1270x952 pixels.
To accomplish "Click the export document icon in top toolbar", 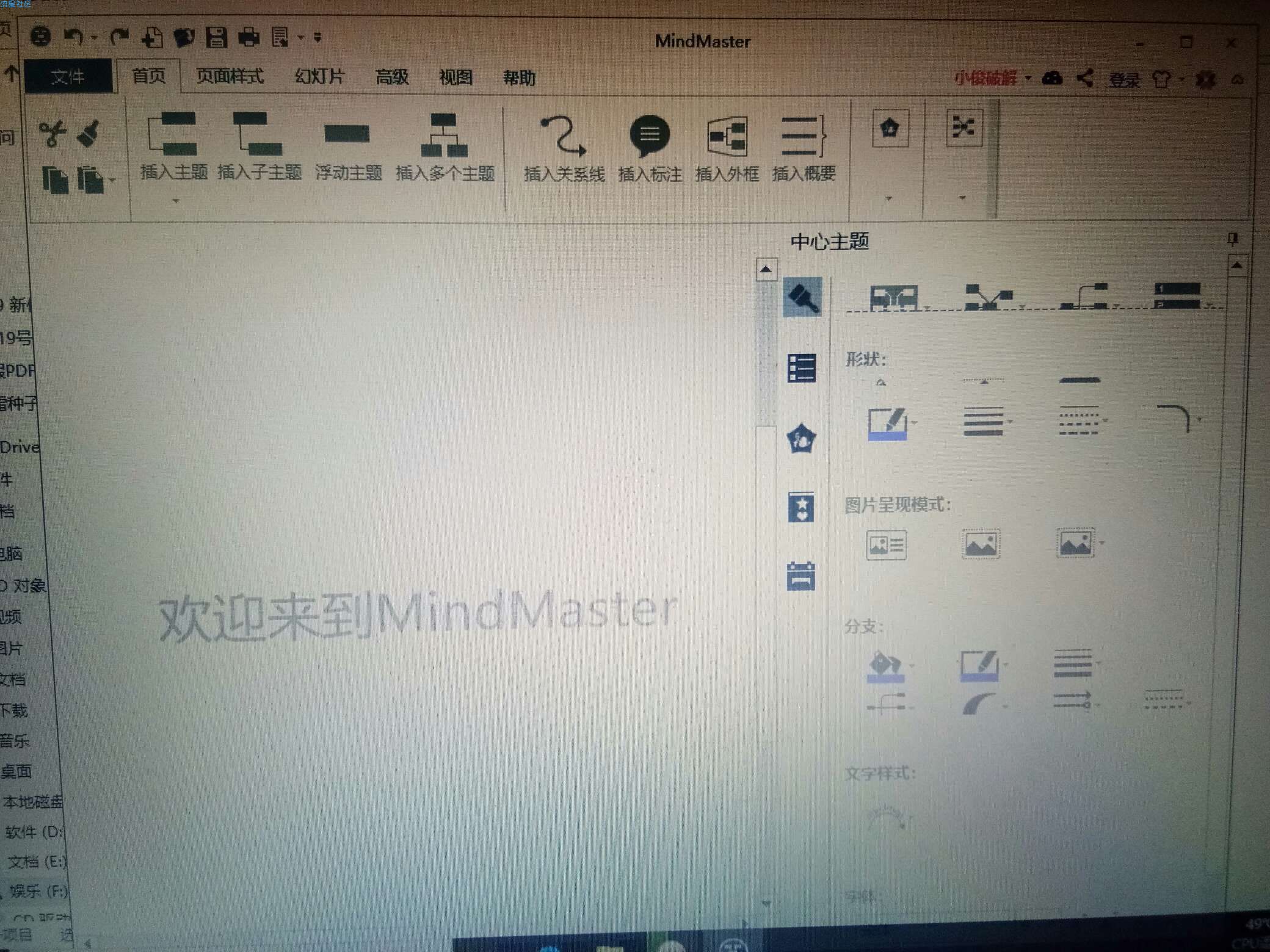I will click(280, 37).
